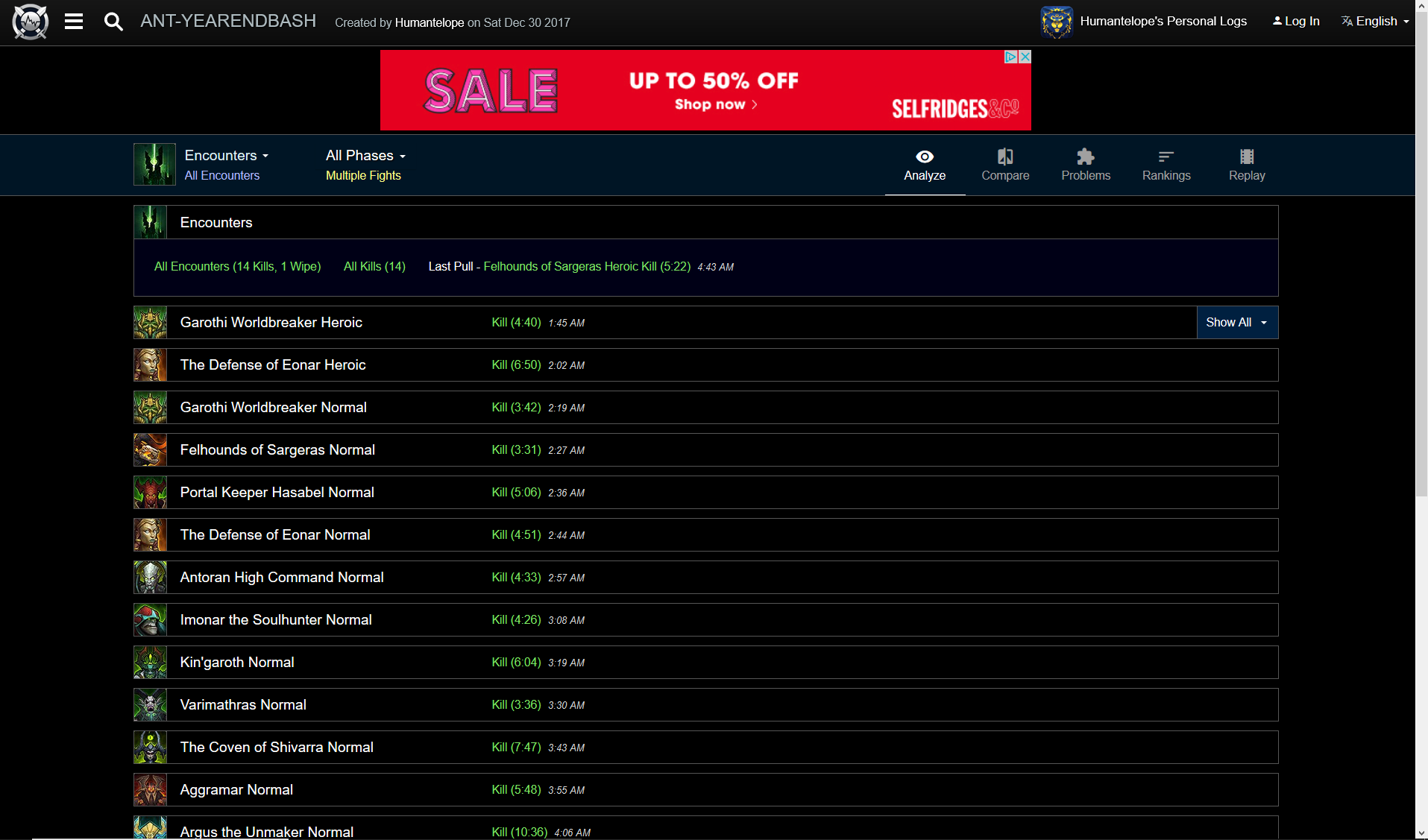Open the Compare view icon

pos(1004,157)
